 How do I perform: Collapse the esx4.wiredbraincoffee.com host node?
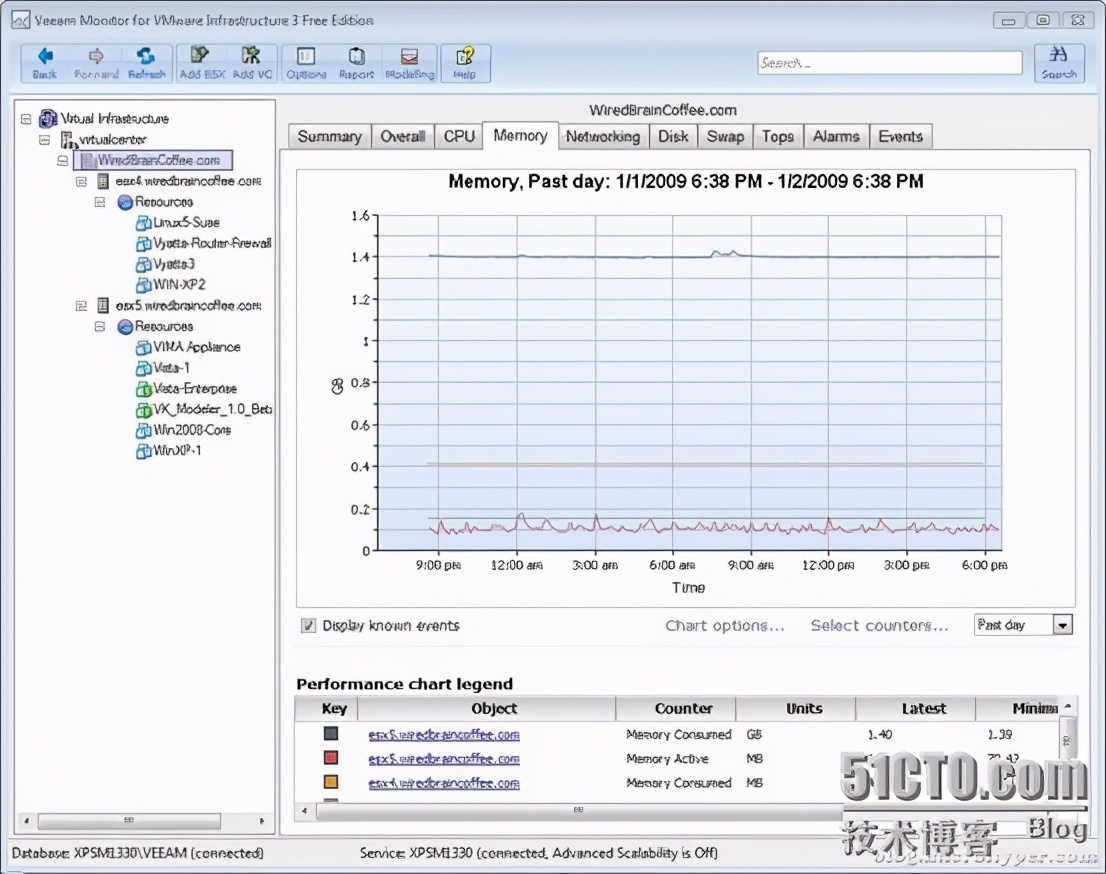point(81,181)
